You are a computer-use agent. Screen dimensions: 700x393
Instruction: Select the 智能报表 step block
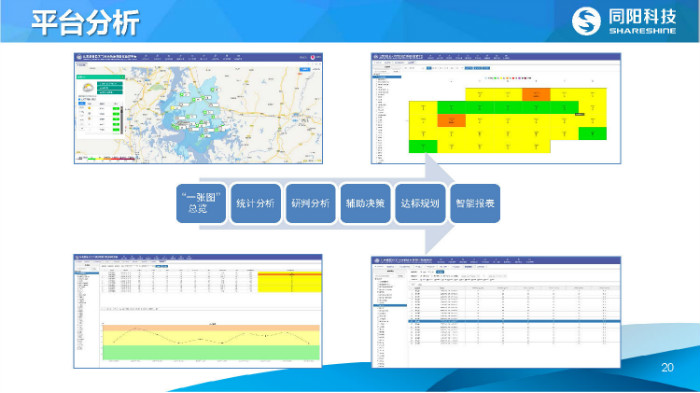point(475,203)
